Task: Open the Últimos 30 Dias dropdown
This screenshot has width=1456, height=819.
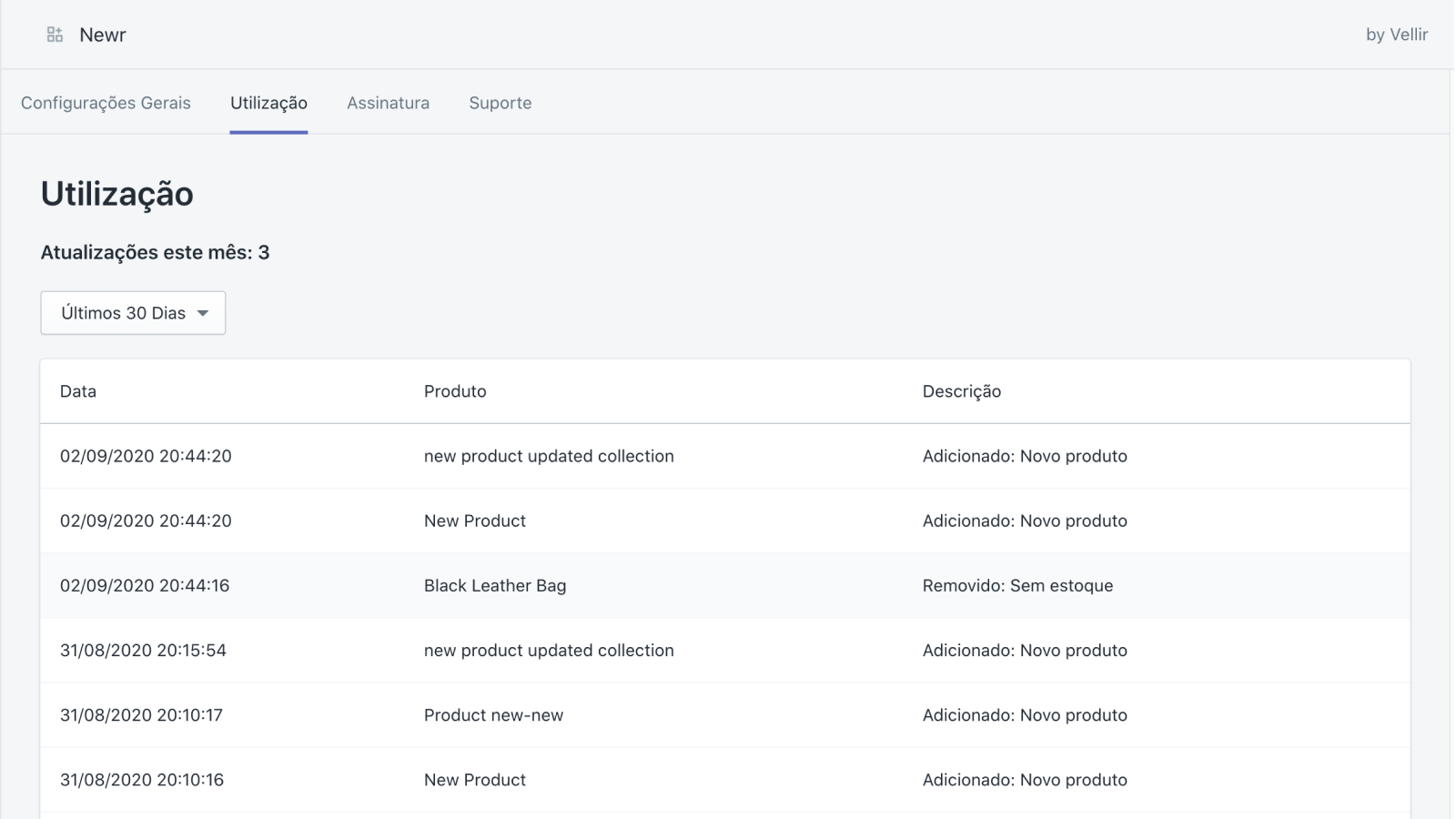Action: tap(133, 313)
